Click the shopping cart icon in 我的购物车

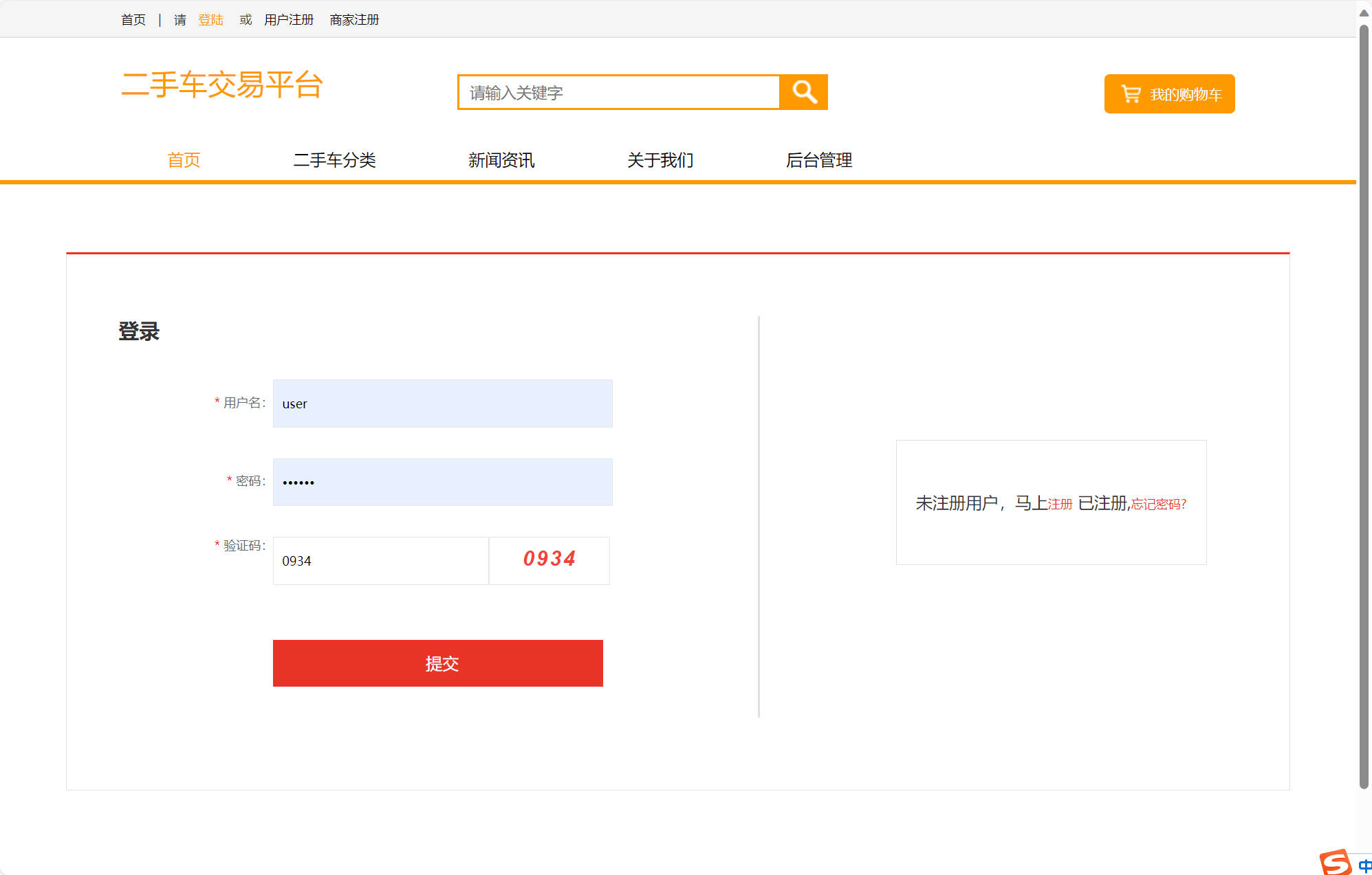pos(1132,93)
